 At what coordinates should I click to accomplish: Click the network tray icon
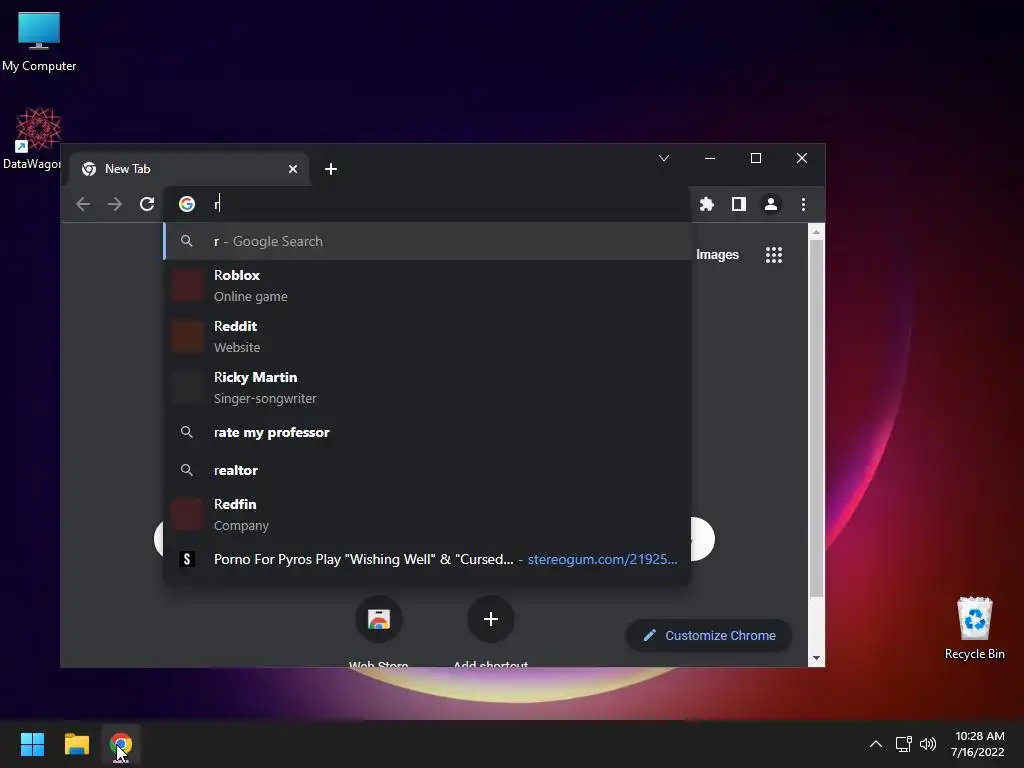(903, 744)
